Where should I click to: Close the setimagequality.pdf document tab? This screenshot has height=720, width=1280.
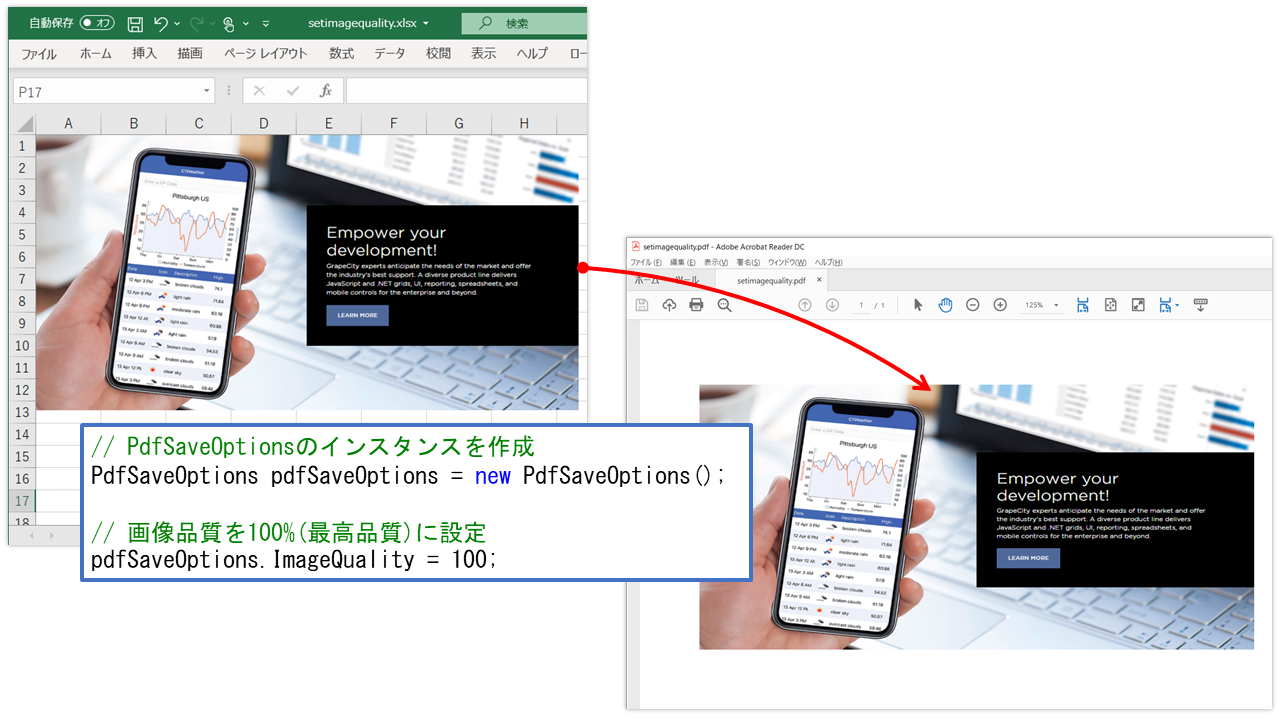(820, 280)
